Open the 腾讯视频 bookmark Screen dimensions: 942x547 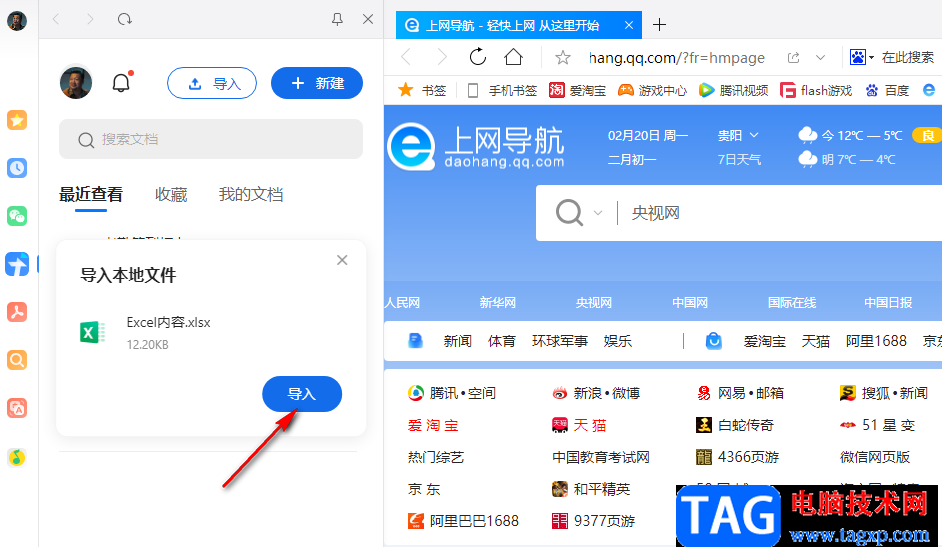[x=734, y=90]
